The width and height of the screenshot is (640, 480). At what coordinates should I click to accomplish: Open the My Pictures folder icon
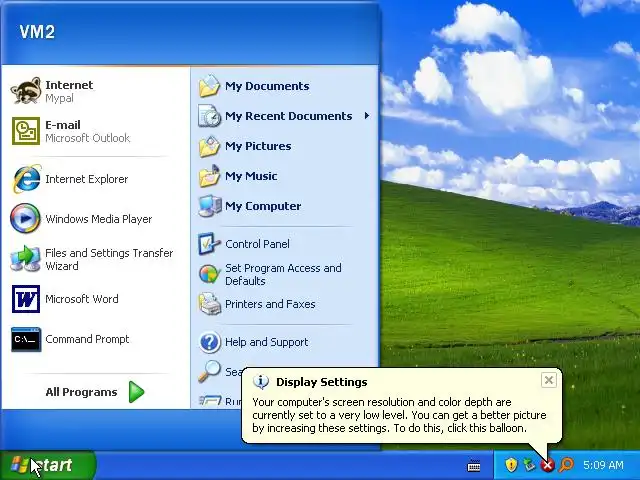209,146
